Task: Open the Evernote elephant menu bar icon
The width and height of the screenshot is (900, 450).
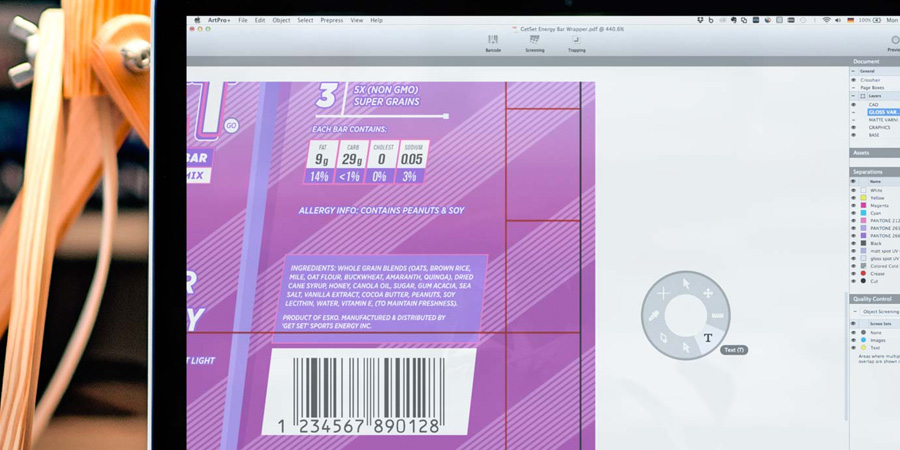Action: click(734, 20)
